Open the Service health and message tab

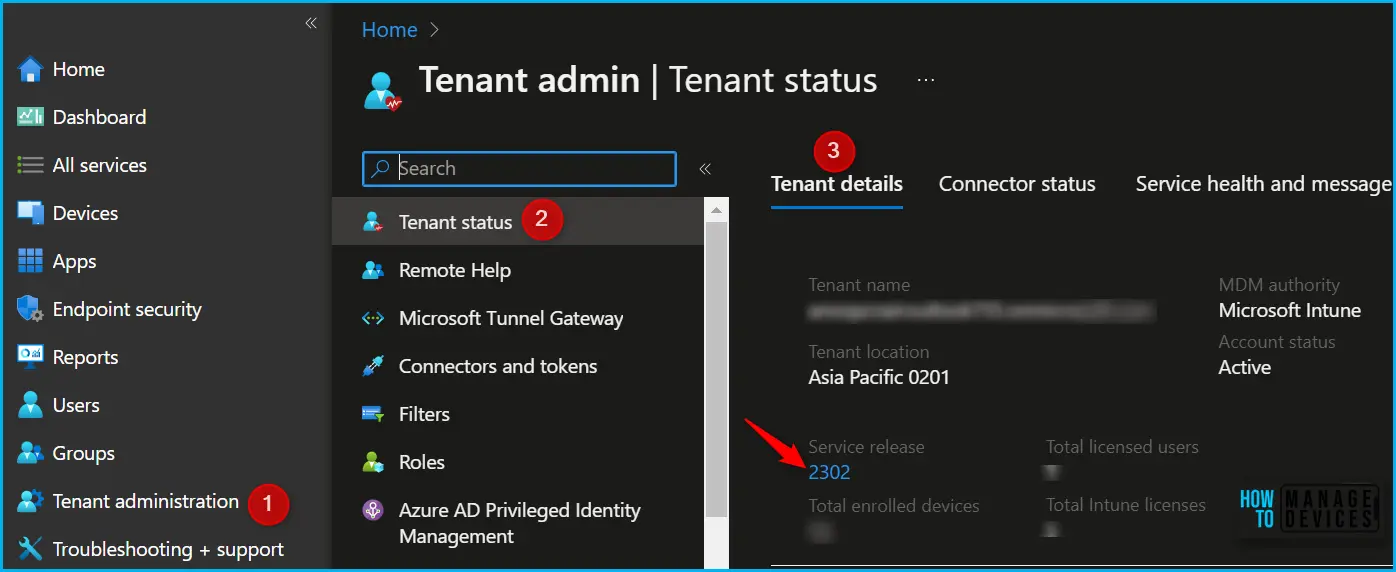tap(1264, 184)
